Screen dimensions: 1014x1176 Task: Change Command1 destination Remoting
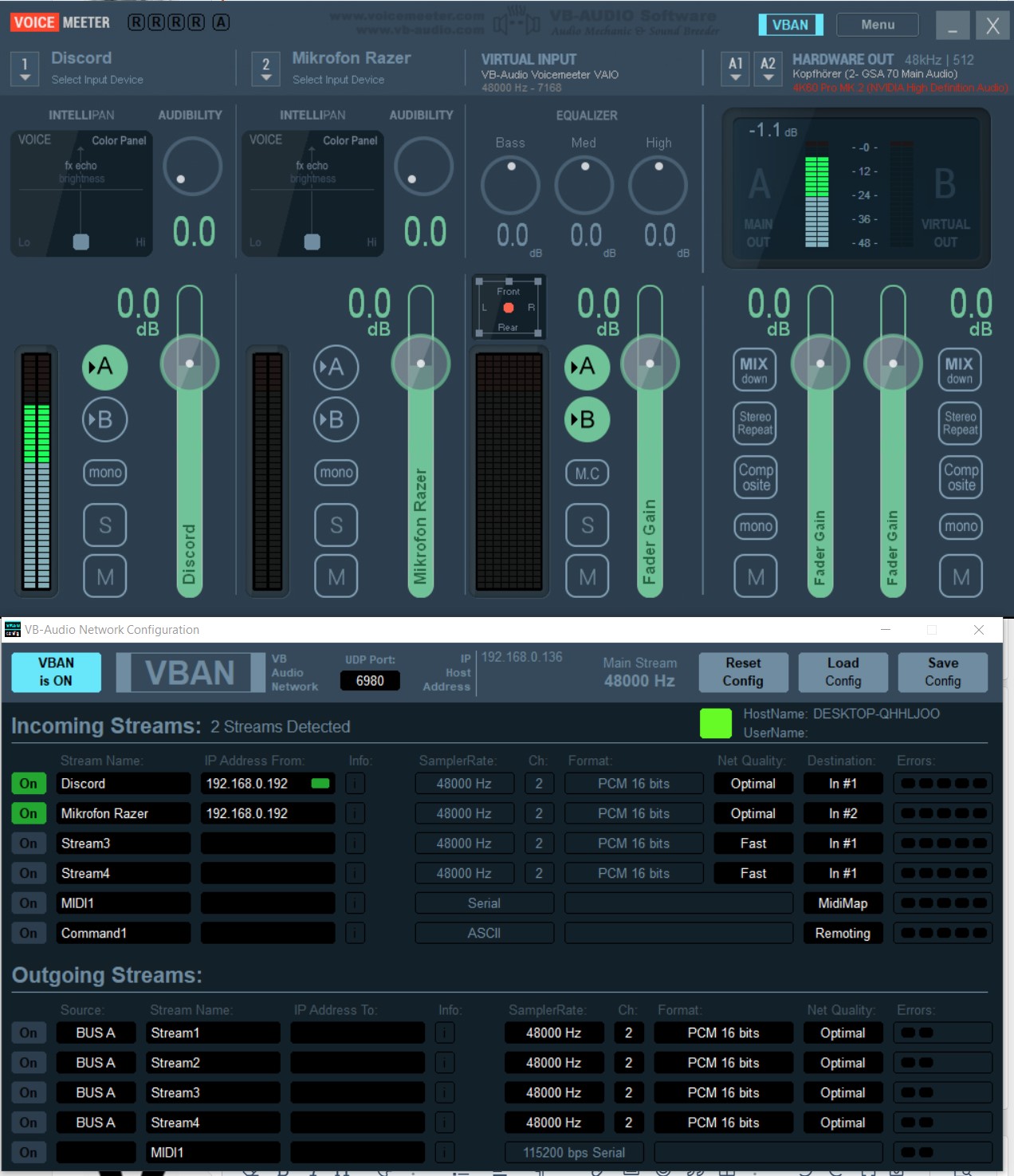click(843, 933)
